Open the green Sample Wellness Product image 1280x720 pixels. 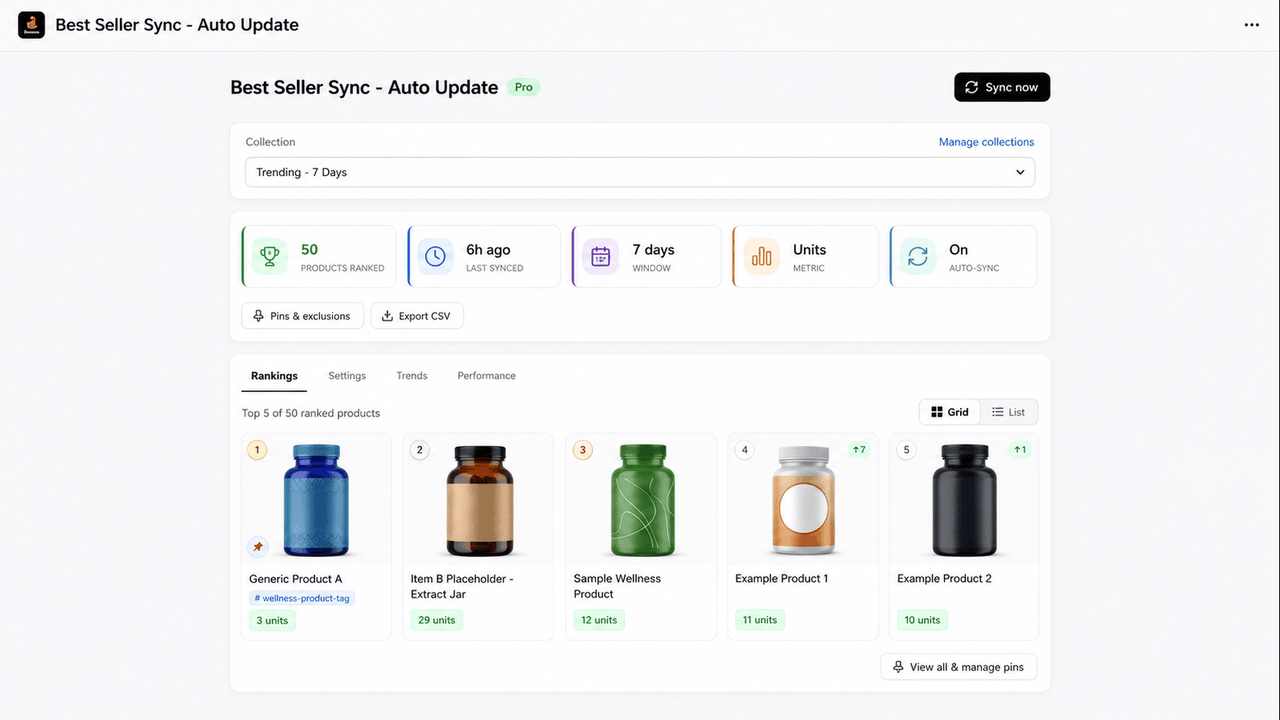pyautogui.click(x=641, y=500)
